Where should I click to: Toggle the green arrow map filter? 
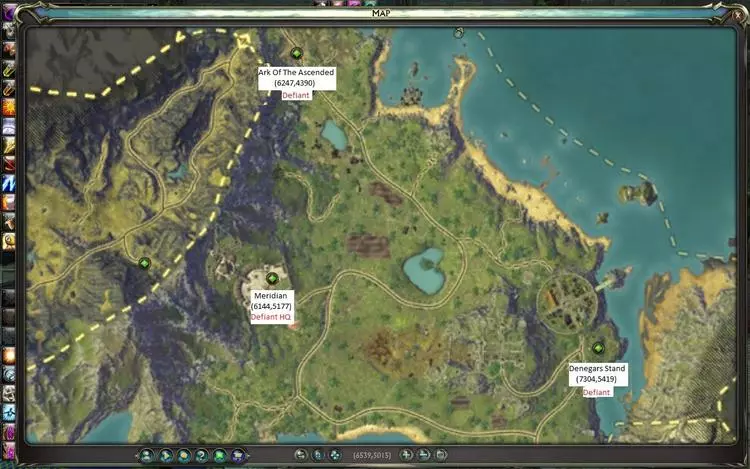(165, 455)
